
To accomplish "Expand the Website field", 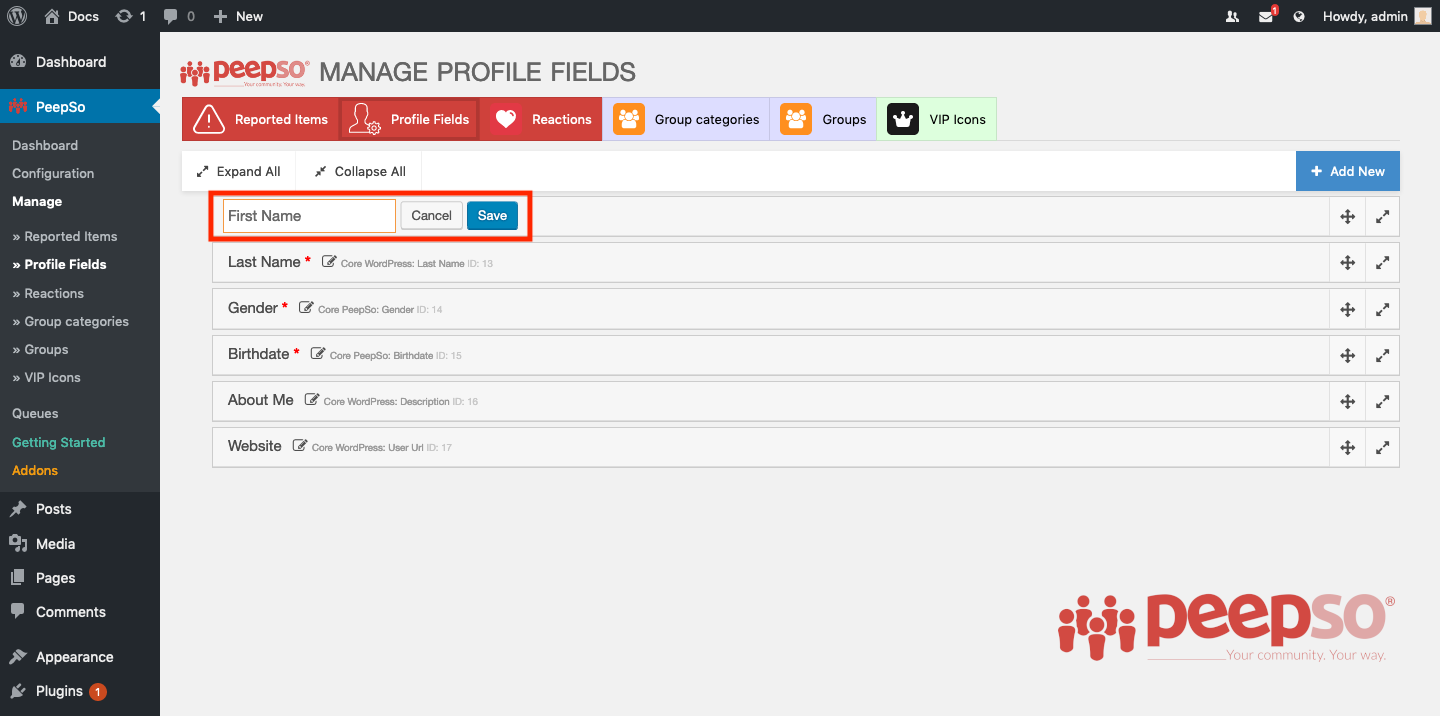I will pyautogui.click(x=1382, y=447).
